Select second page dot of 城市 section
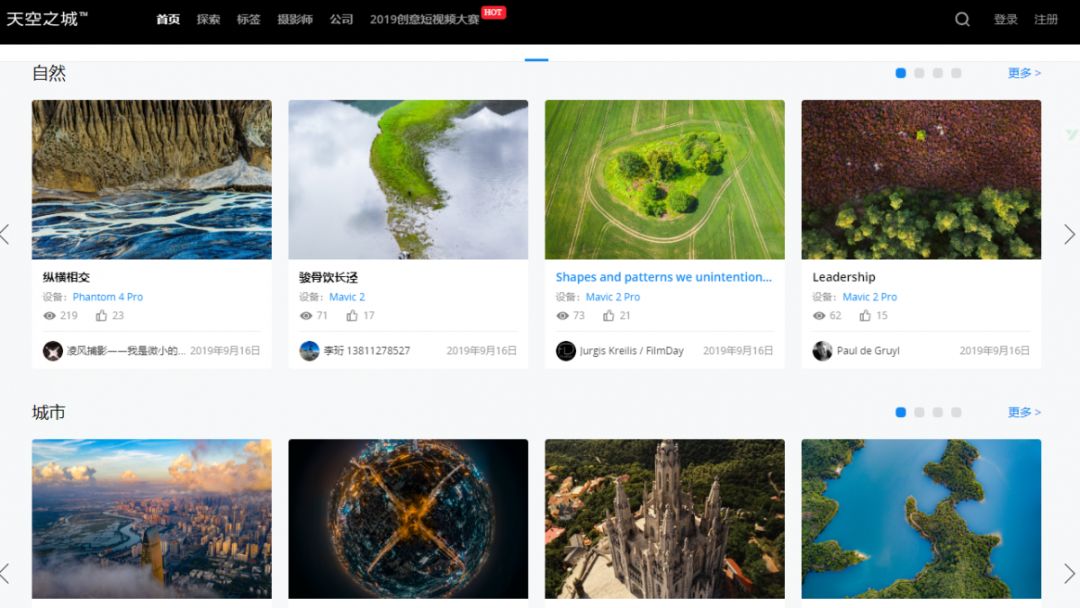 pyautogui.click(x=919, y=412)
